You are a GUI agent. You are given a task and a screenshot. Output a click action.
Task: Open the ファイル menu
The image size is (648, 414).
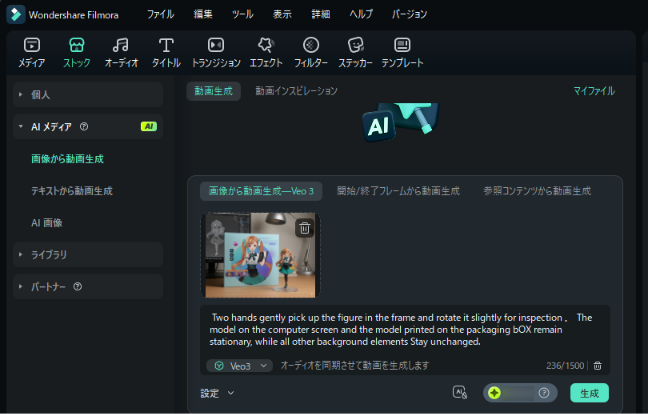click(x=161, y=14)
